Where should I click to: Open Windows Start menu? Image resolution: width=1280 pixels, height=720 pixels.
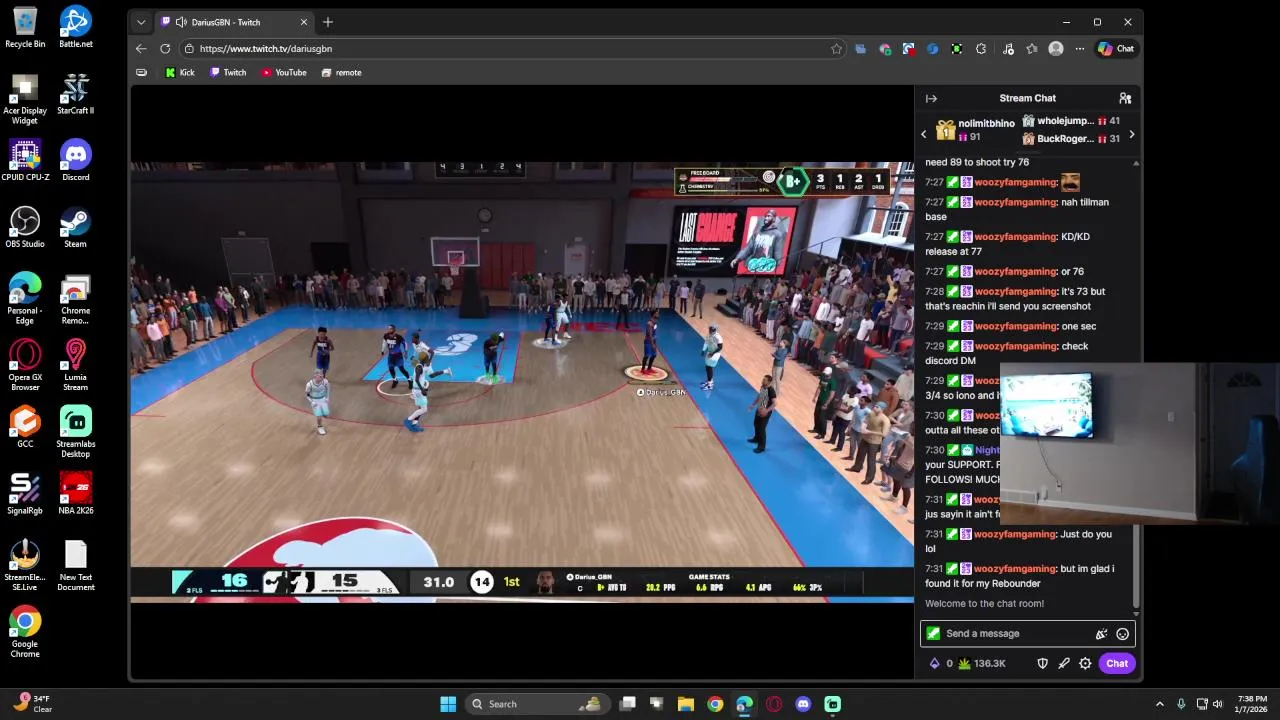tap(448, 704)
